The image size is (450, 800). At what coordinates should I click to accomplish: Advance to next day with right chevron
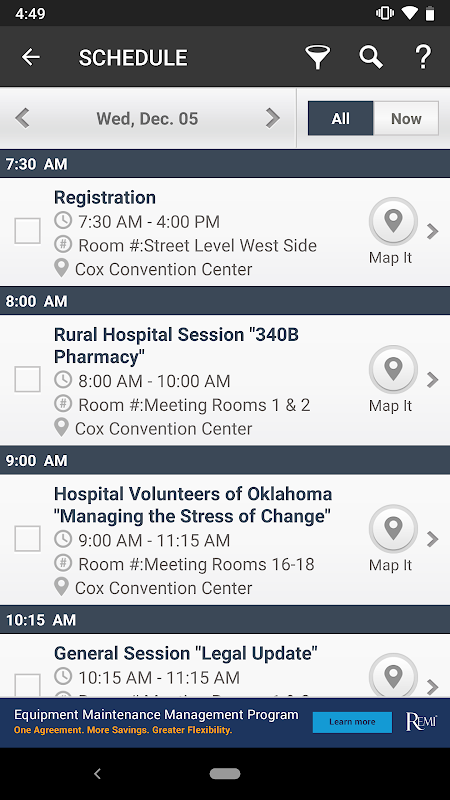coord(273,118)
